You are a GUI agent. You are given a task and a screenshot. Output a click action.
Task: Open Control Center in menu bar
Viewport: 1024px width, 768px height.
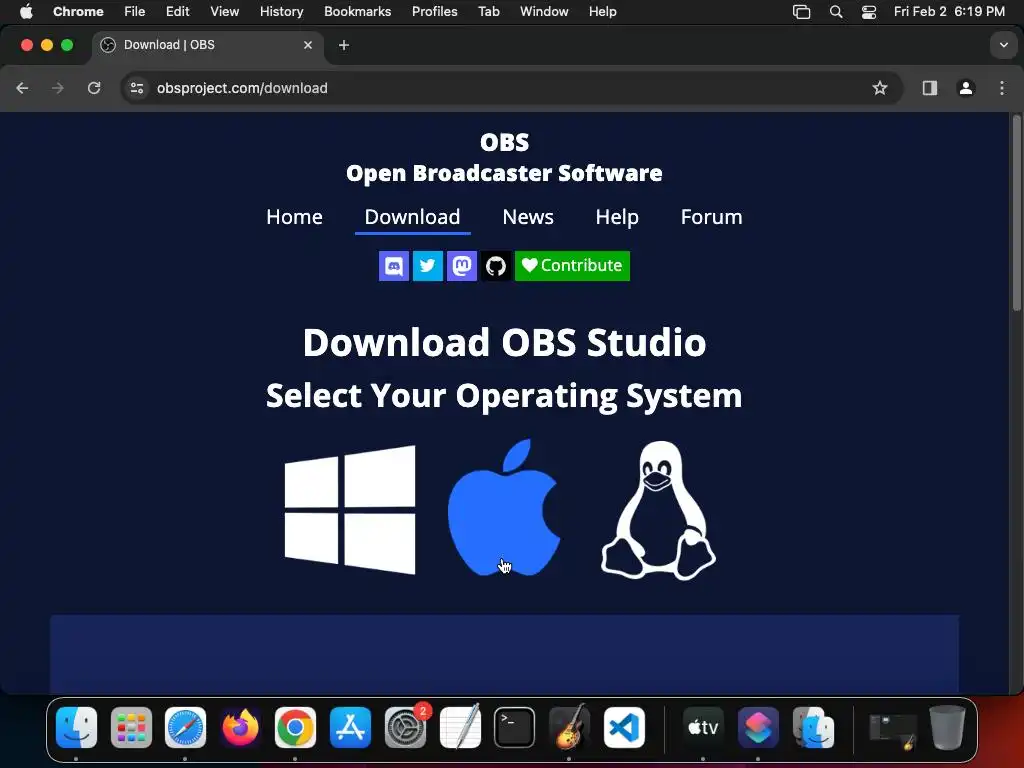[869, 12]
